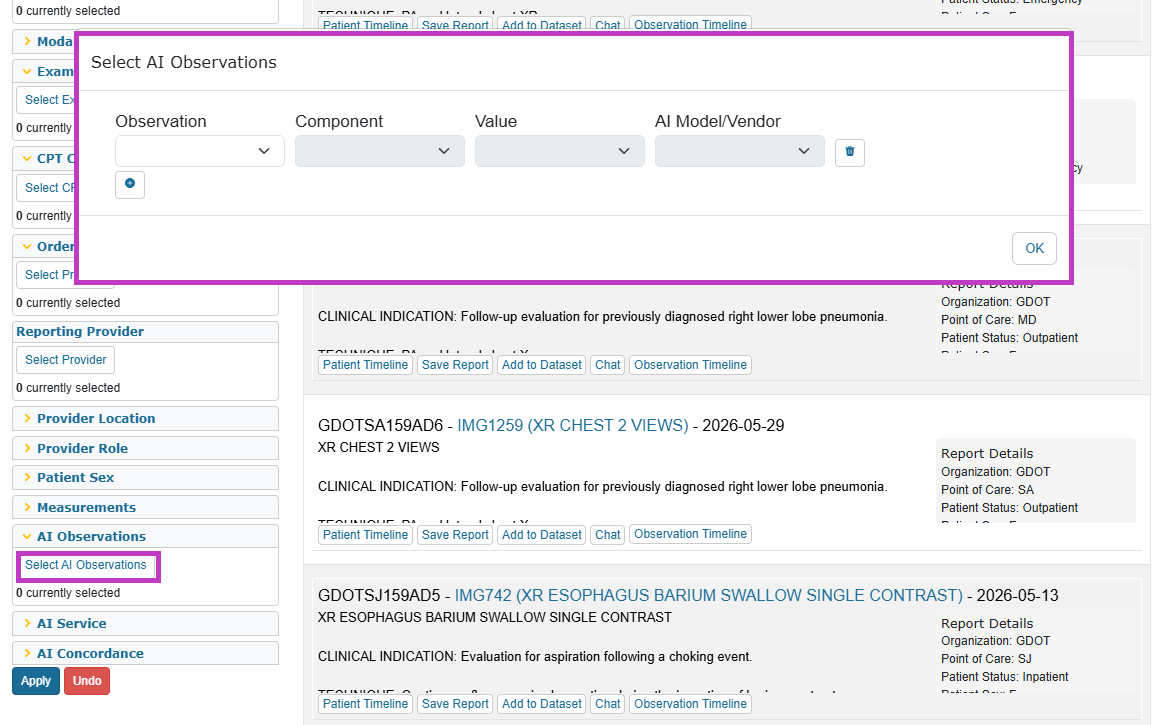Open Observation Timeline for Point of Care MD report
This screenshot has height=725, width=1158.
pyautogui.click(x=691, y=365)
